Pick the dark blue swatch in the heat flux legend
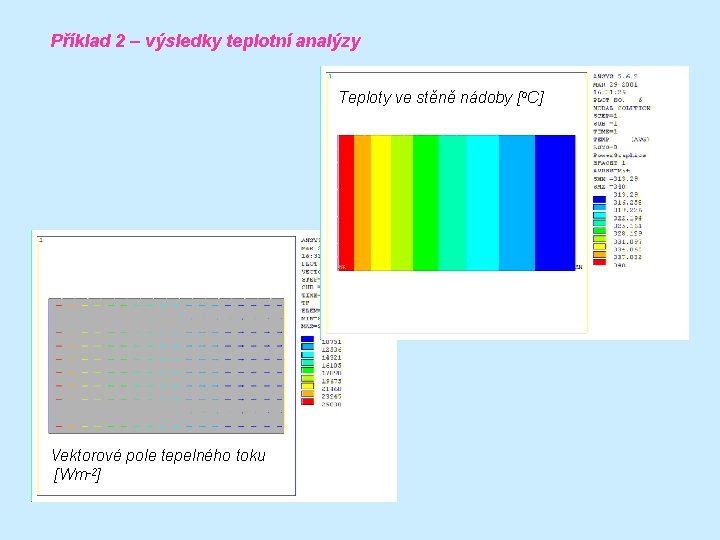The image size is (720, 540). [307, 339]
